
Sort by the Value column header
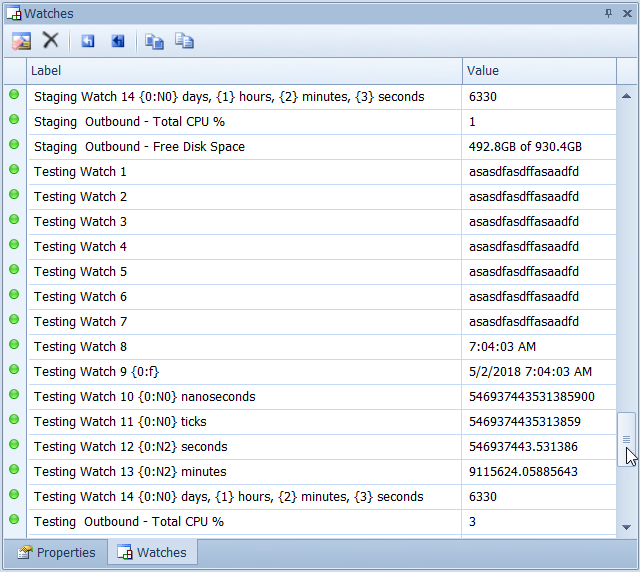538,71
